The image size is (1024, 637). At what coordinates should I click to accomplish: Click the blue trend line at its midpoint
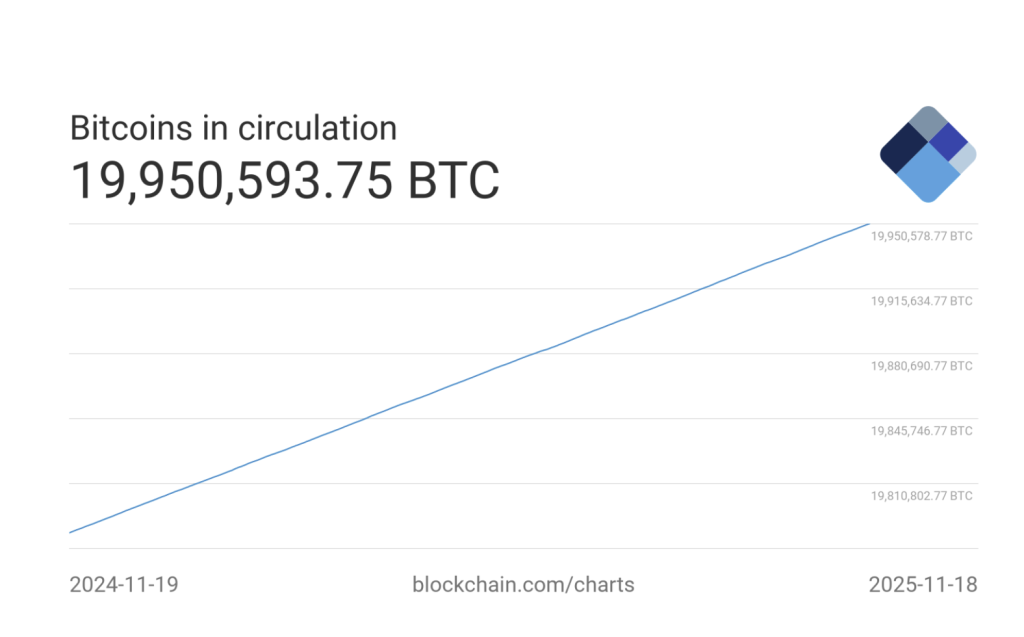[468, 378]
